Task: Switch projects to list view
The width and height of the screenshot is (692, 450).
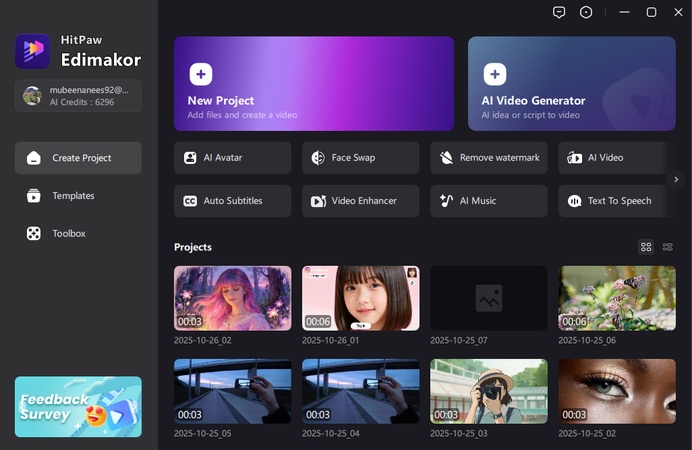Action: (668, 247)
